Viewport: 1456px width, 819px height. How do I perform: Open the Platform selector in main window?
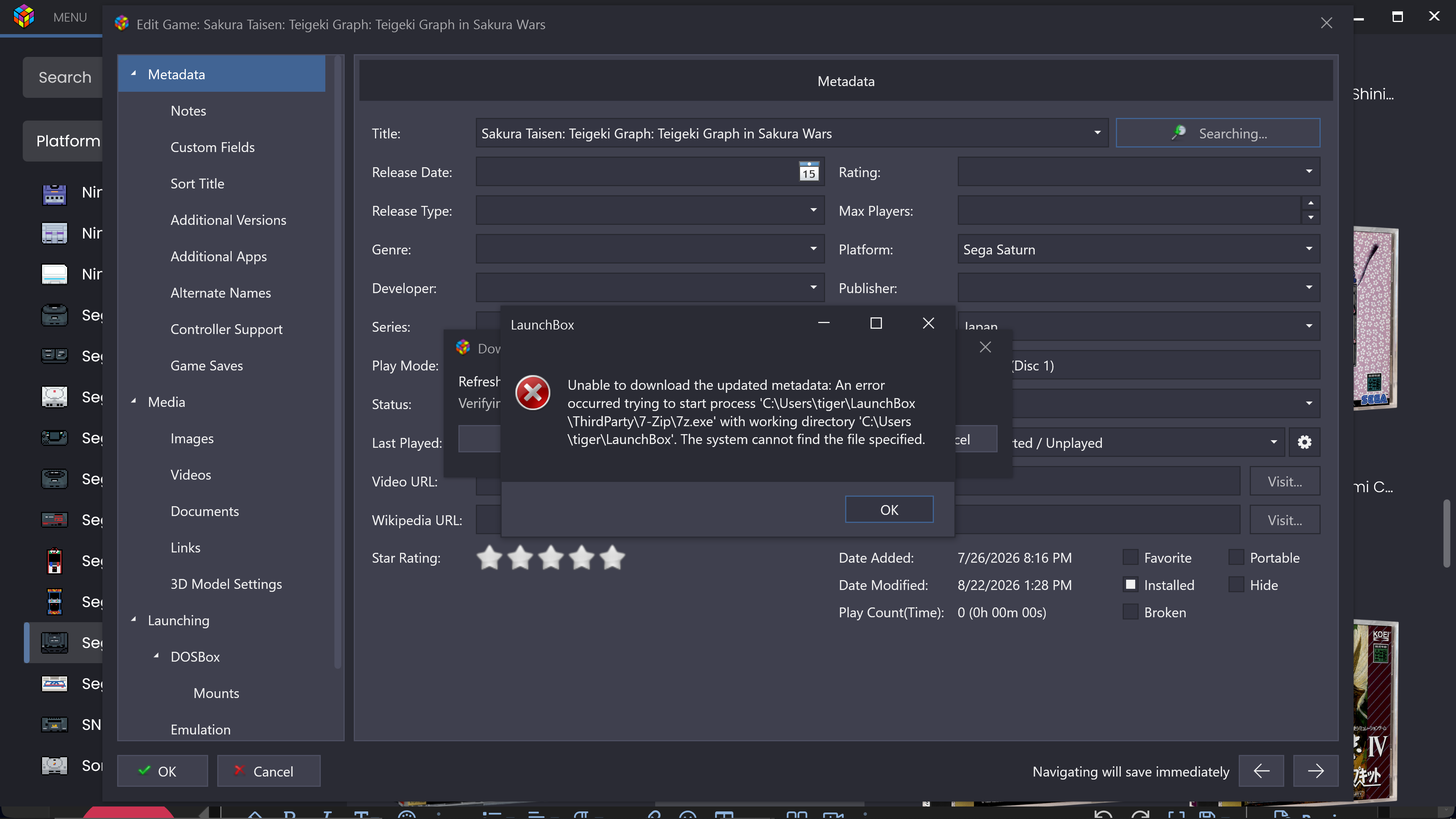coord(63,141)
